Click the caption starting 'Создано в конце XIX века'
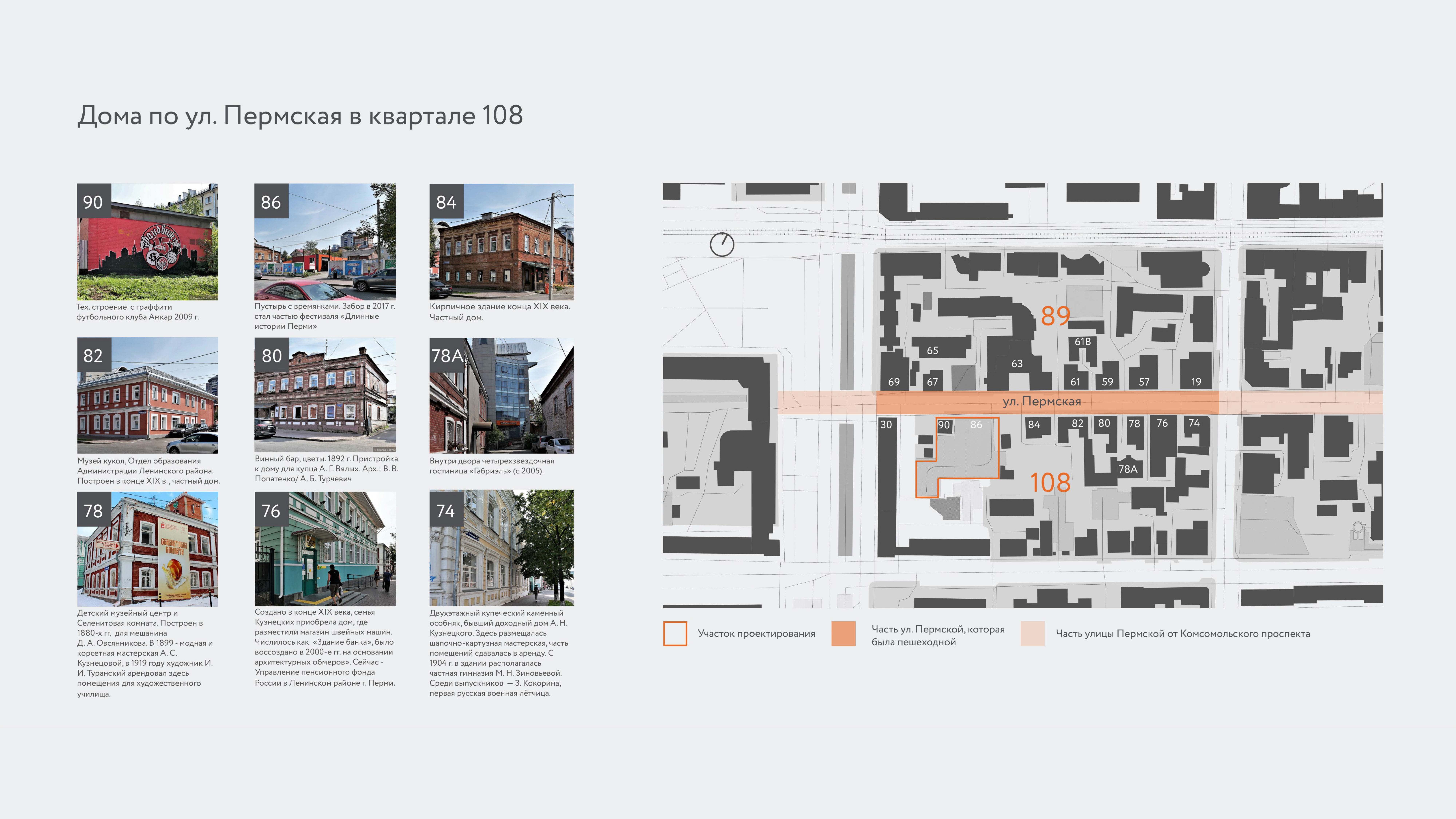The width and height of the screenshot is (1456, 819). [325, 648]
